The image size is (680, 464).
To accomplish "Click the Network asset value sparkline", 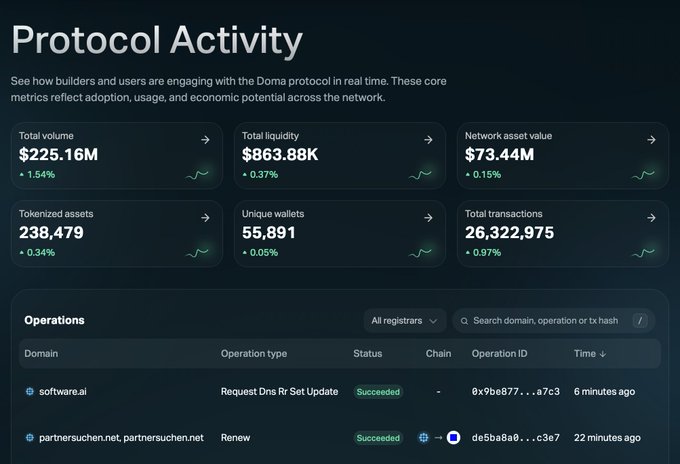I will 643,175.
